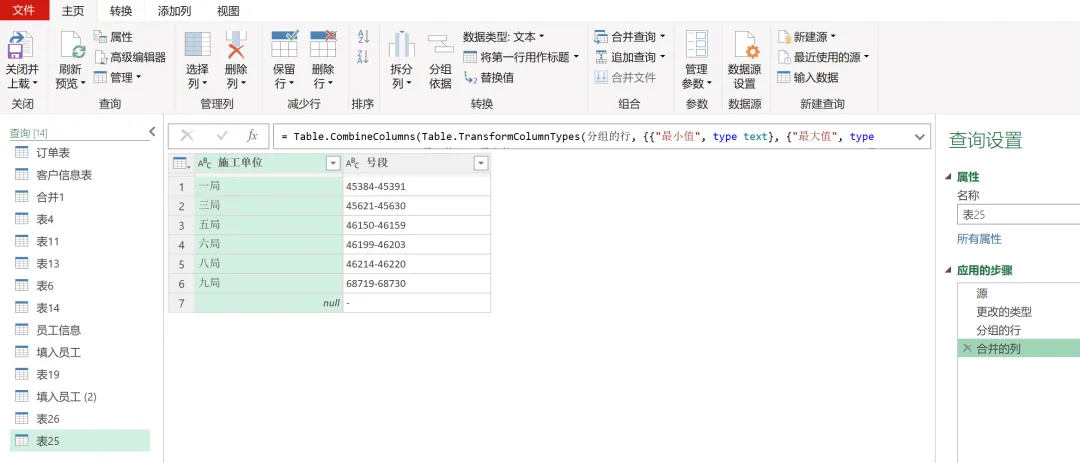
Task: Click the cell 68719-68730
Action: pyautogui.click(x=417, y=284)
